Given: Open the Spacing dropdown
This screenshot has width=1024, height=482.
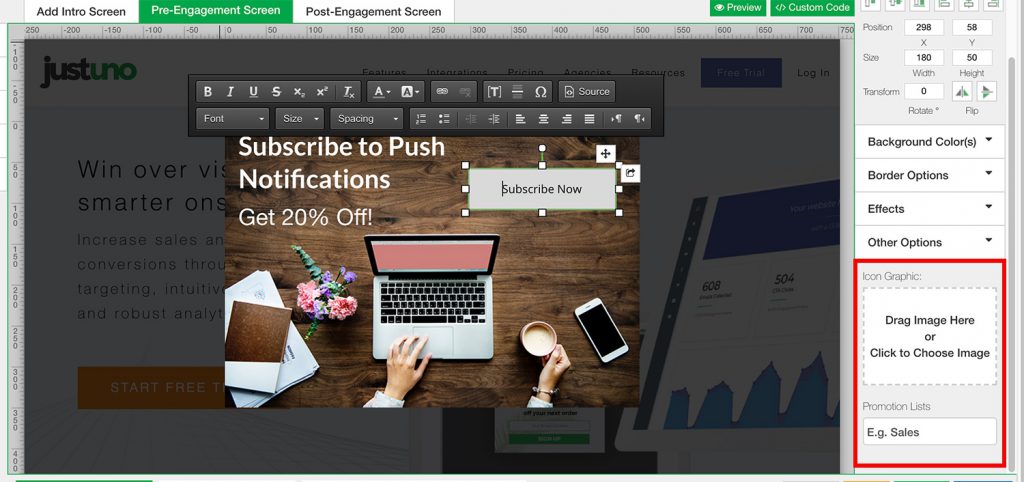Looking at the screenshot, I should pos(366,119).
